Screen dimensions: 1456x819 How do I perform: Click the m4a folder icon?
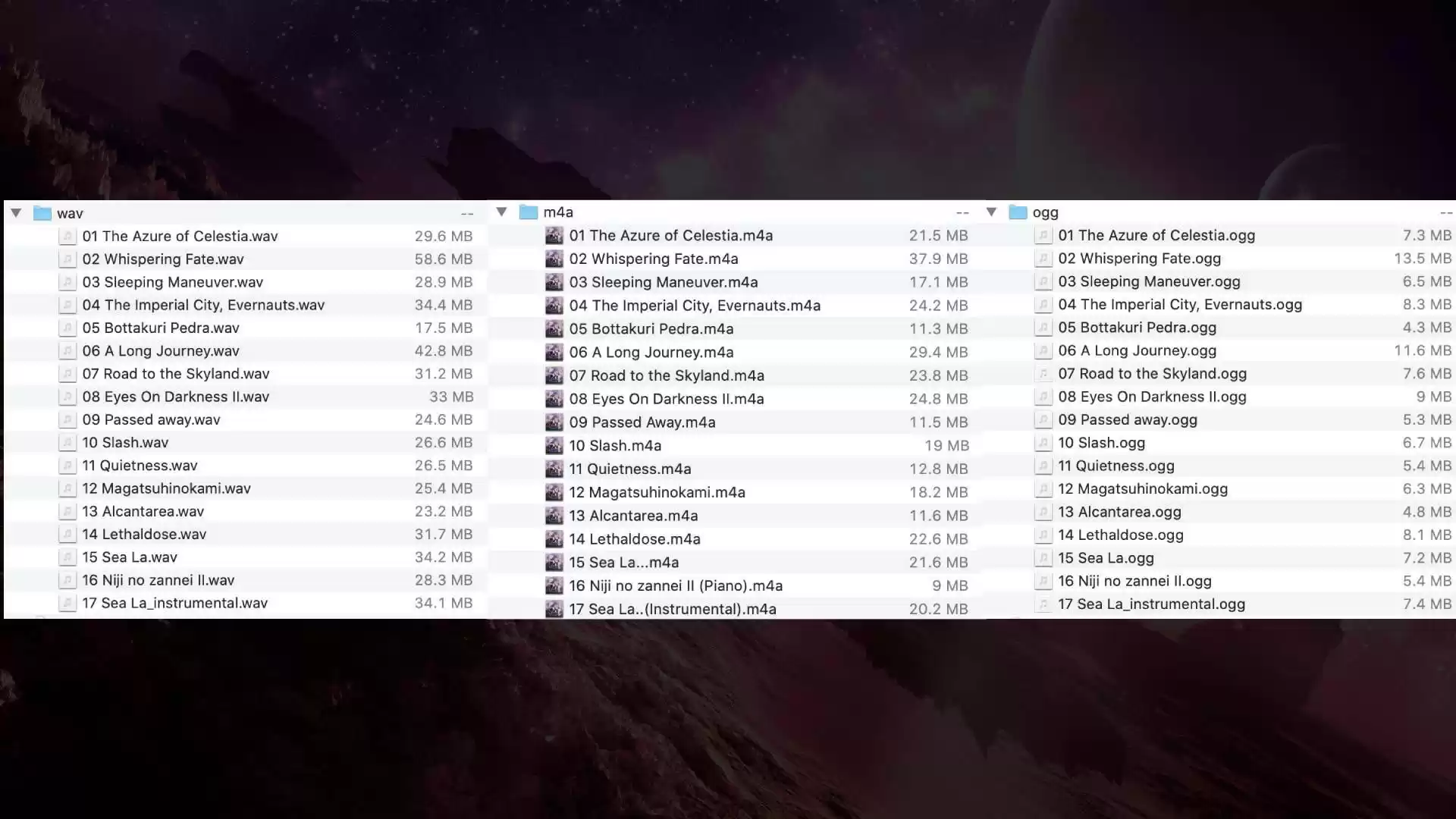click(529, 212)
